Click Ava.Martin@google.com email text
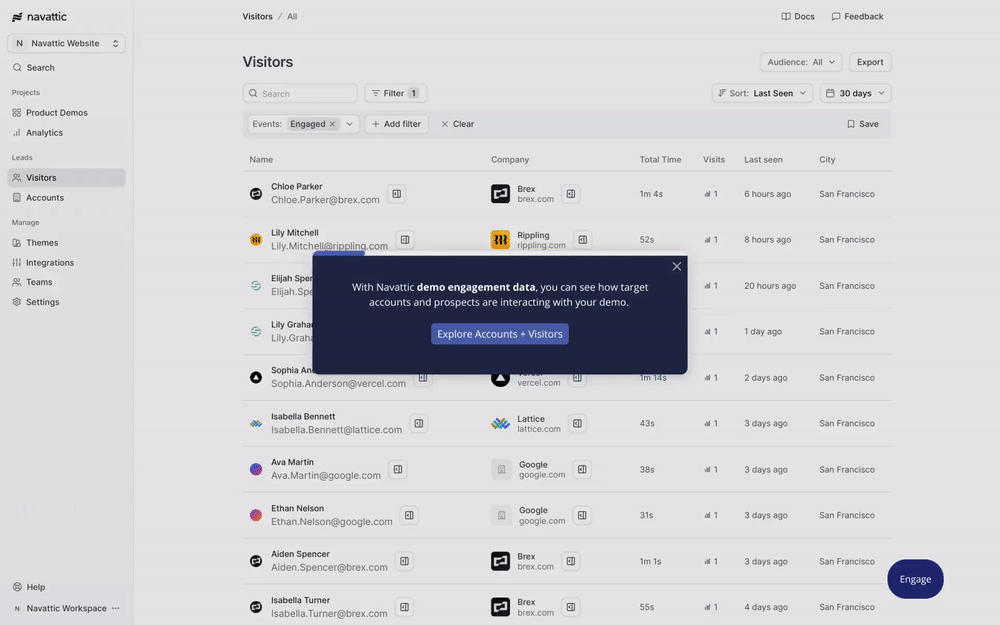The height and width of the screenshot is (625, 1000). click(x=326, y=476)
